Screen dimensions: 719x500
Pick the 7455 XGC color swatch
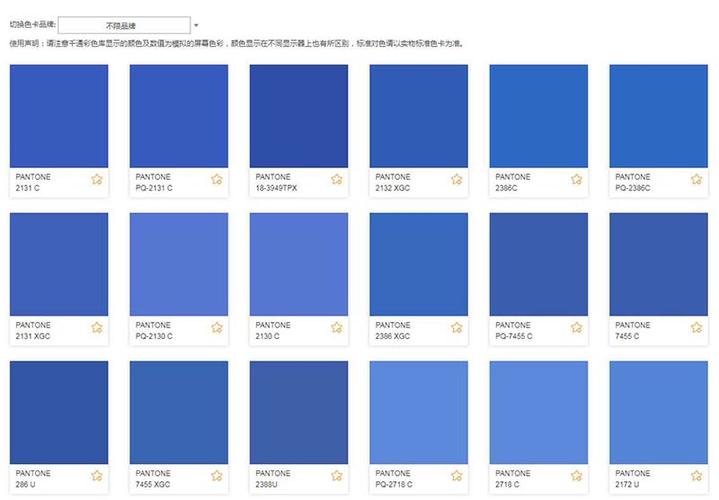[179, 412]
